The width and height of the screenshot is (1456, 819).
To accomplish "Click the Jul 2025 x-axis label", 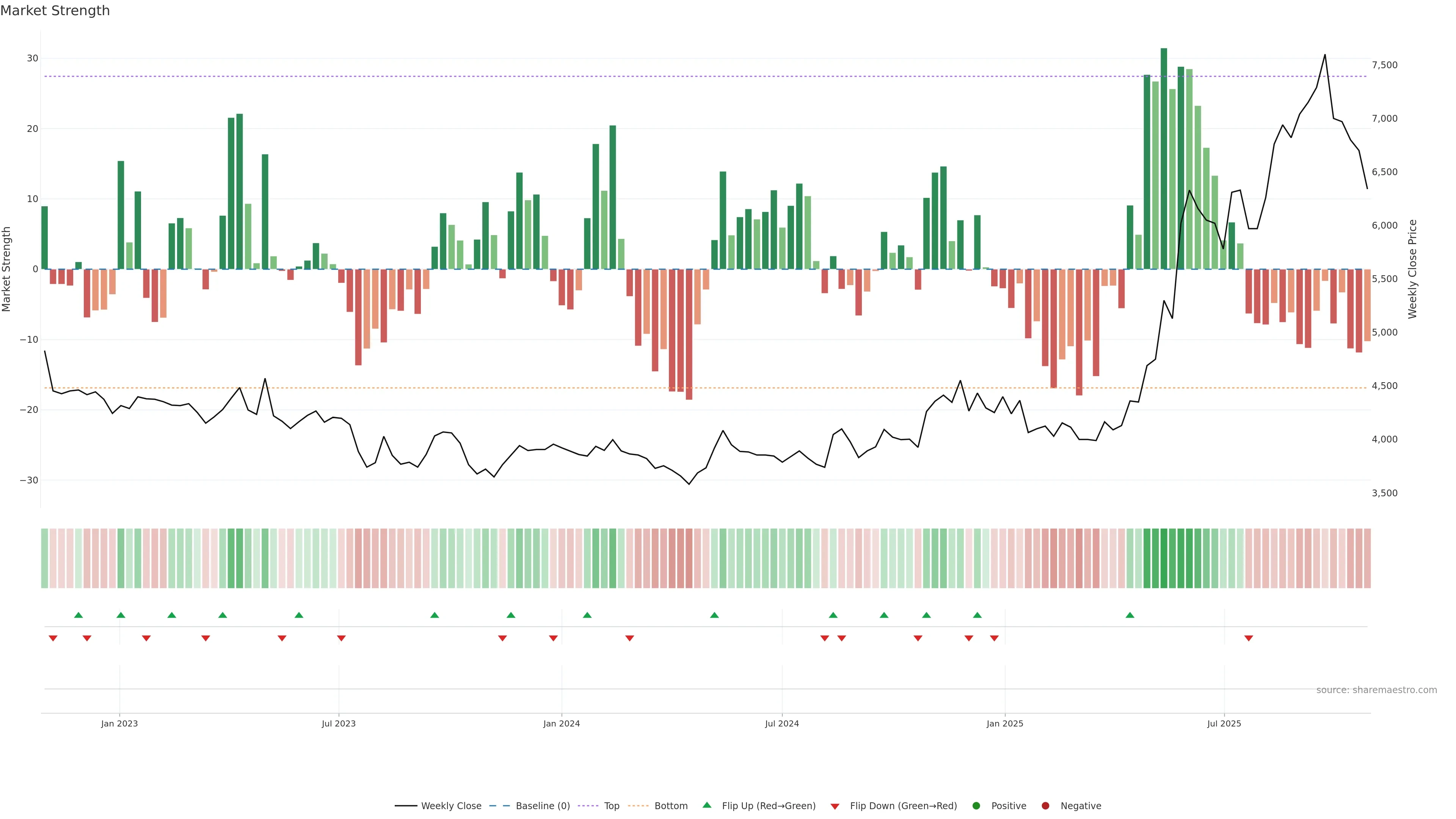I will point(1224,723).
